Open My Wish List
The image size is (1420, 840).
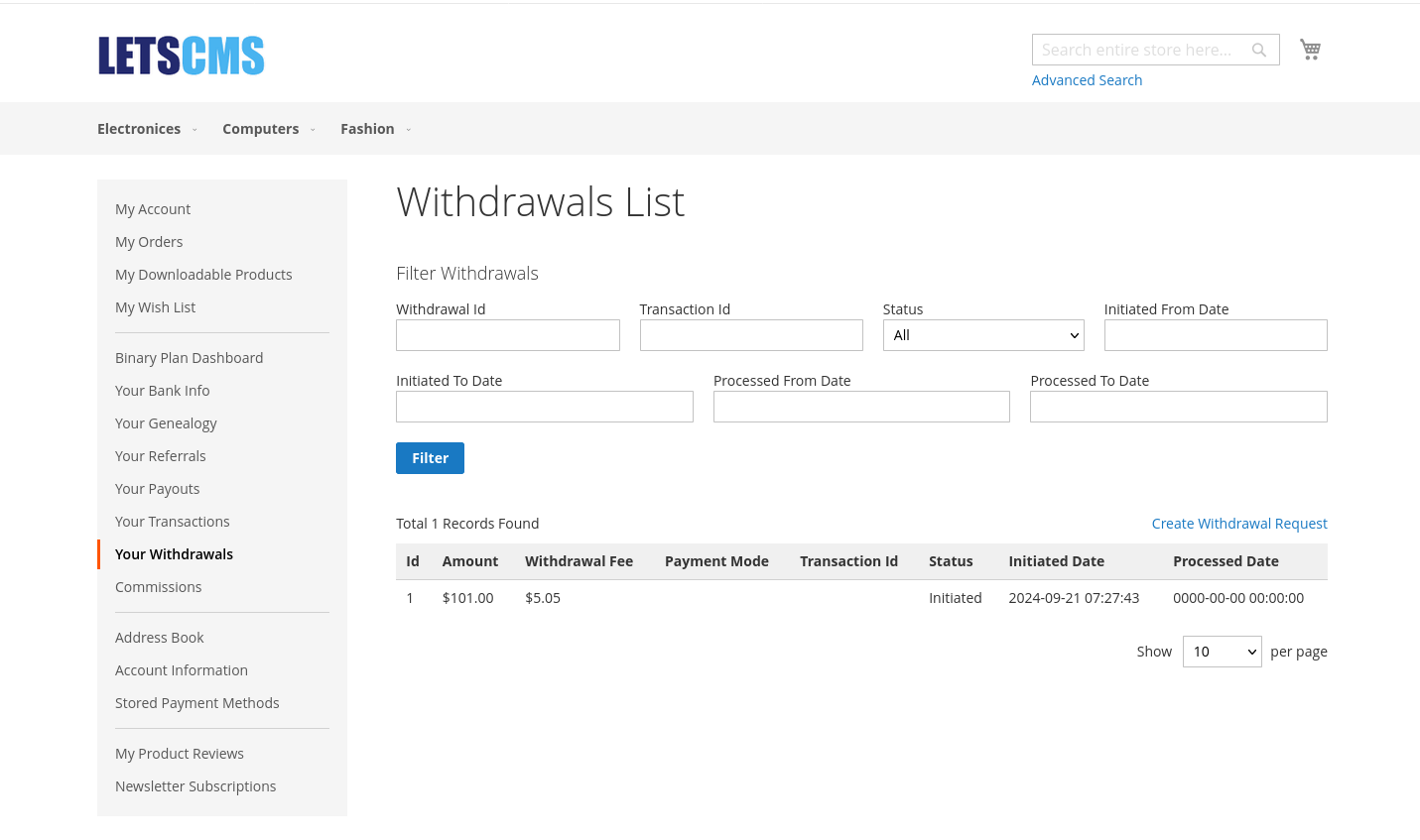click(x=155, y=306)
